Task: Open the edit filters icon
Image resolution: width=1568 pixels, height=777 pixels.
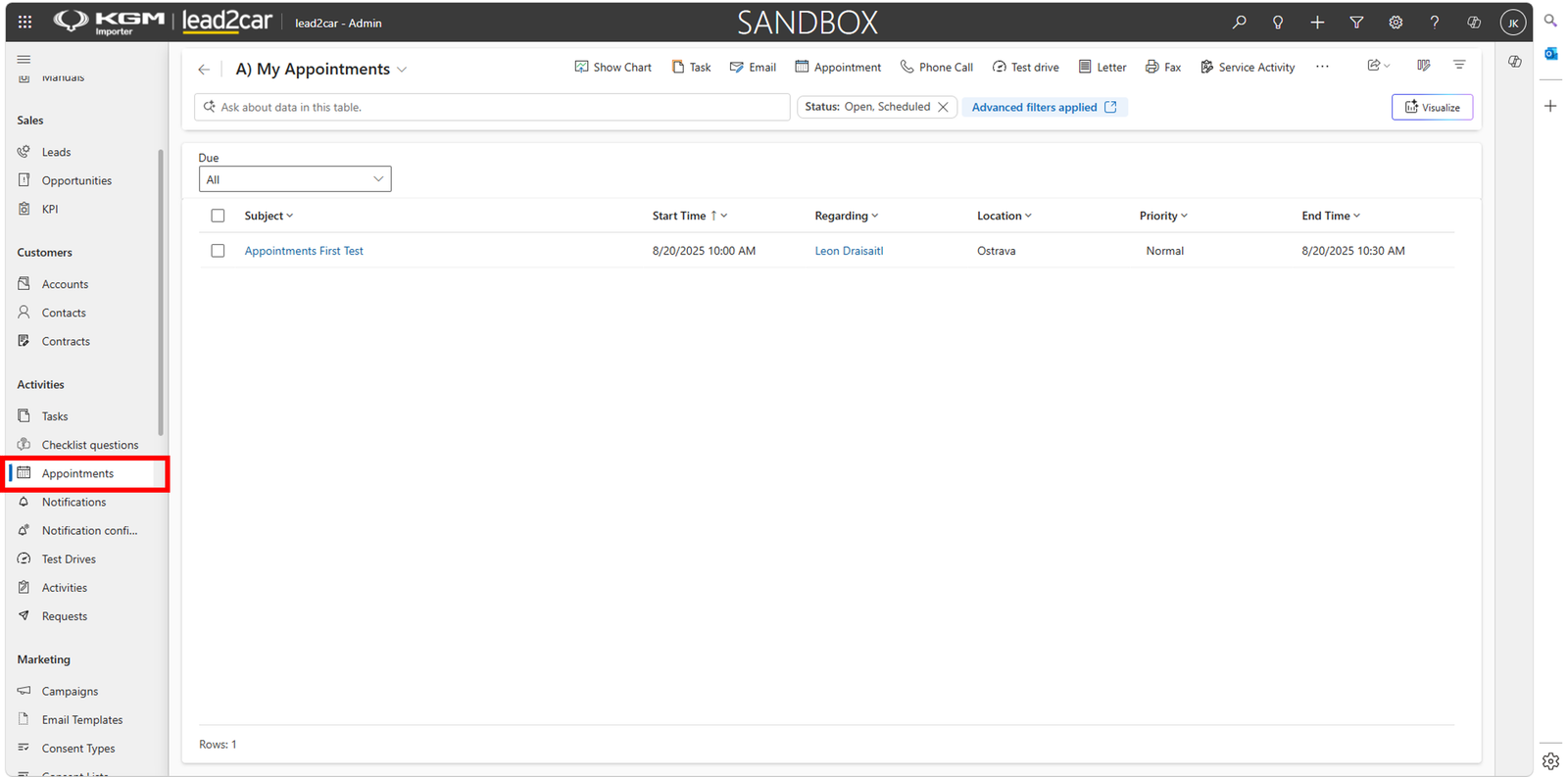Action: pyautogui.click(x=1459, y=66)
